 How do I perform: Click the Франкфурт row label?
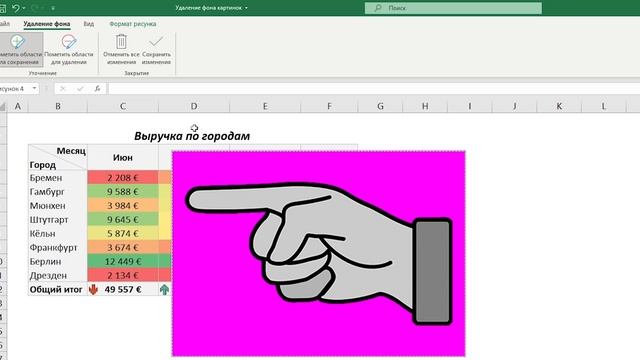(53, 248)
